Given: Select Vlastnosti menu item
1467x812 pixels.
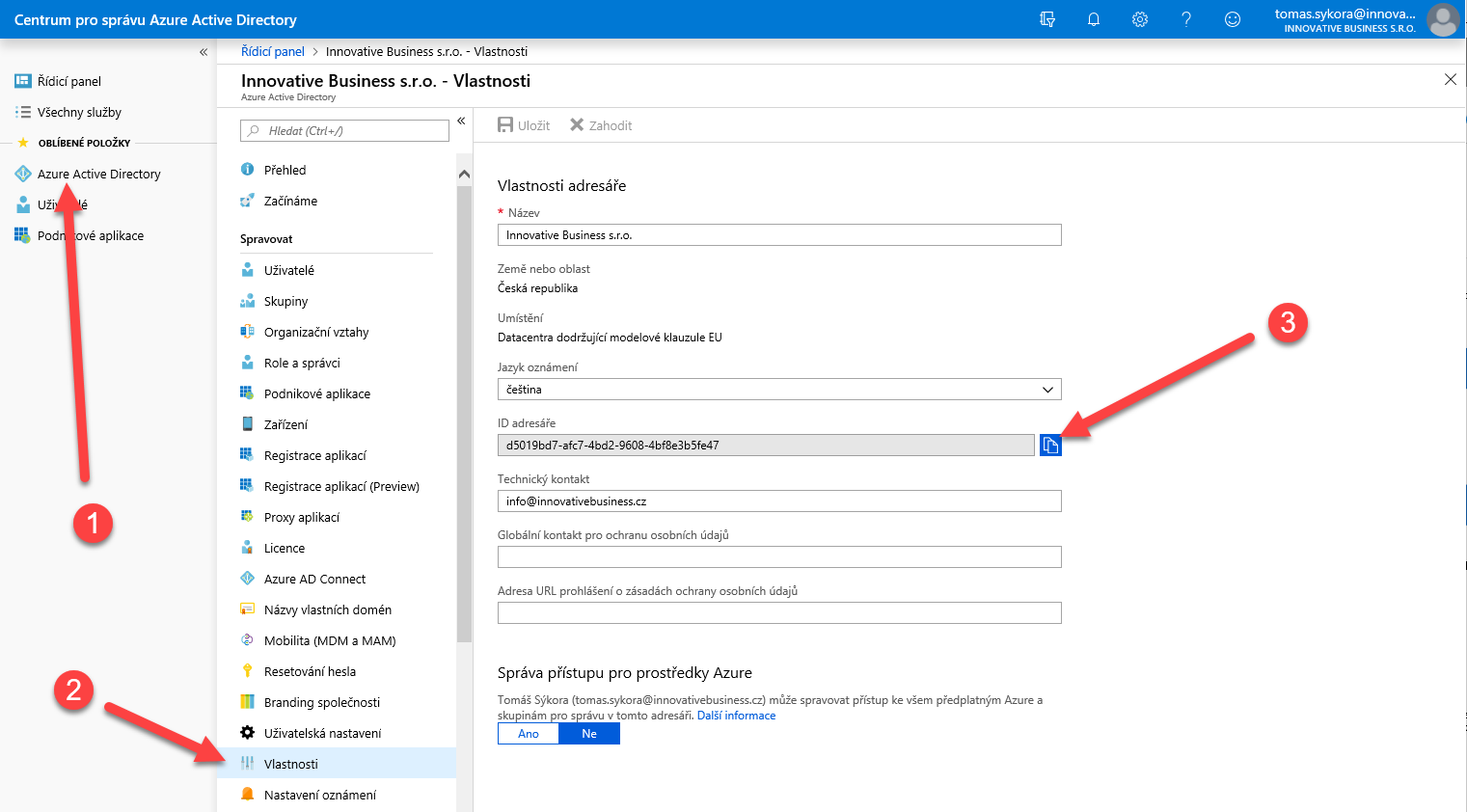Looking at the screenshot, I should point(337,764).
